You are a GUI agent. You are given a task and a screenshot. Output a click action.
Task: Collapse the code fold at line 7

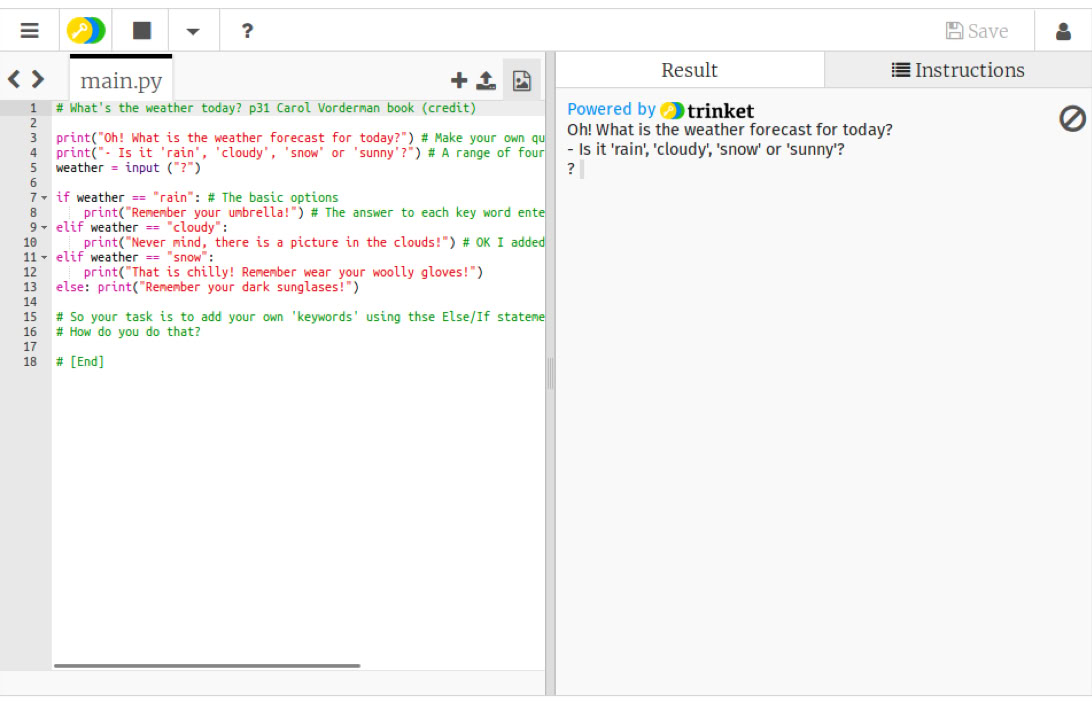point(45,198)
